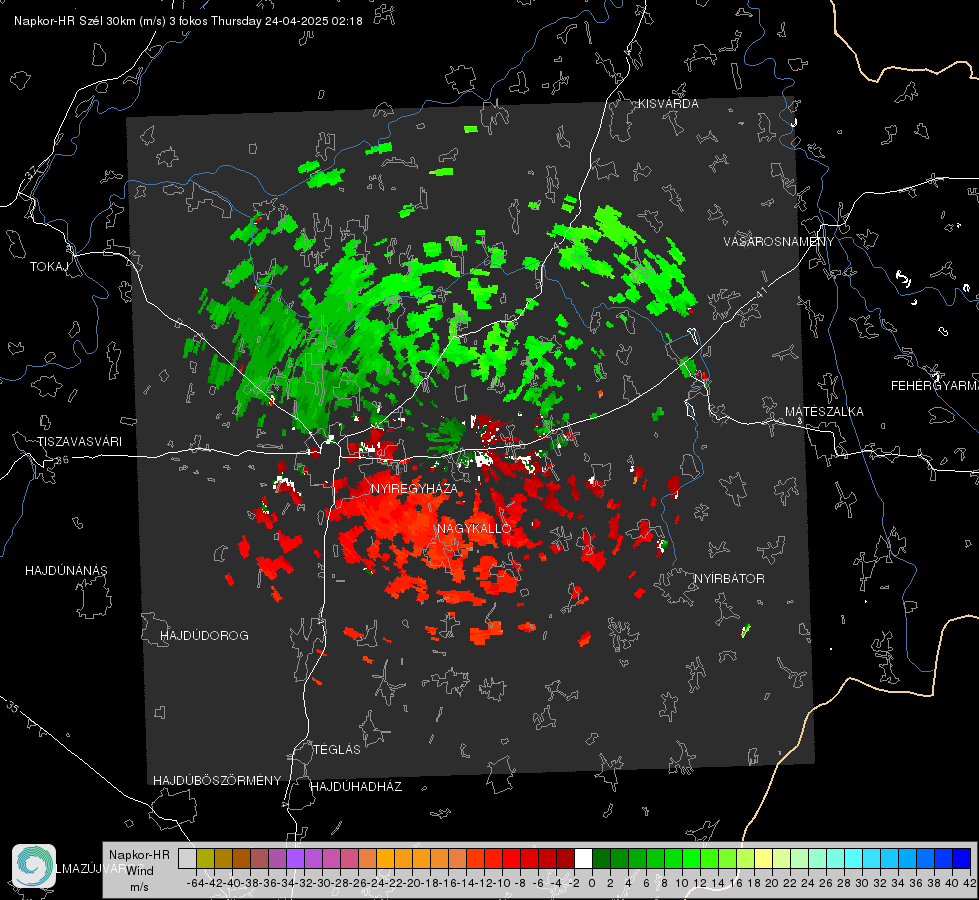Click the FEHÉRGYARMAT label at right edge
This screenshot has height=900, width=979.
click(934, 386)
